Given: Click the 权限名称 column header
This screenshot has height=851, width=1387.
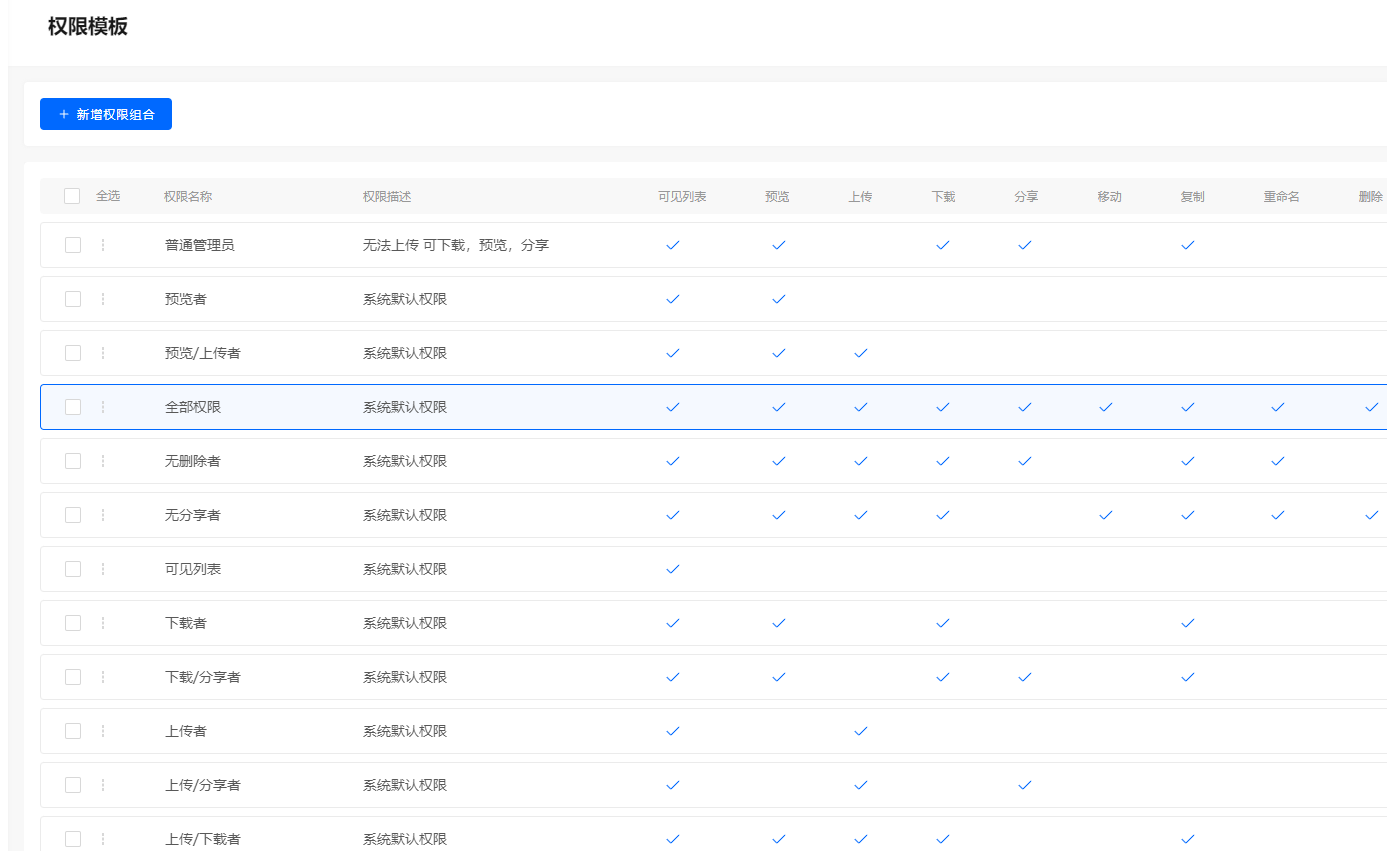Looking at the screenshot, I should pos(188,197).
